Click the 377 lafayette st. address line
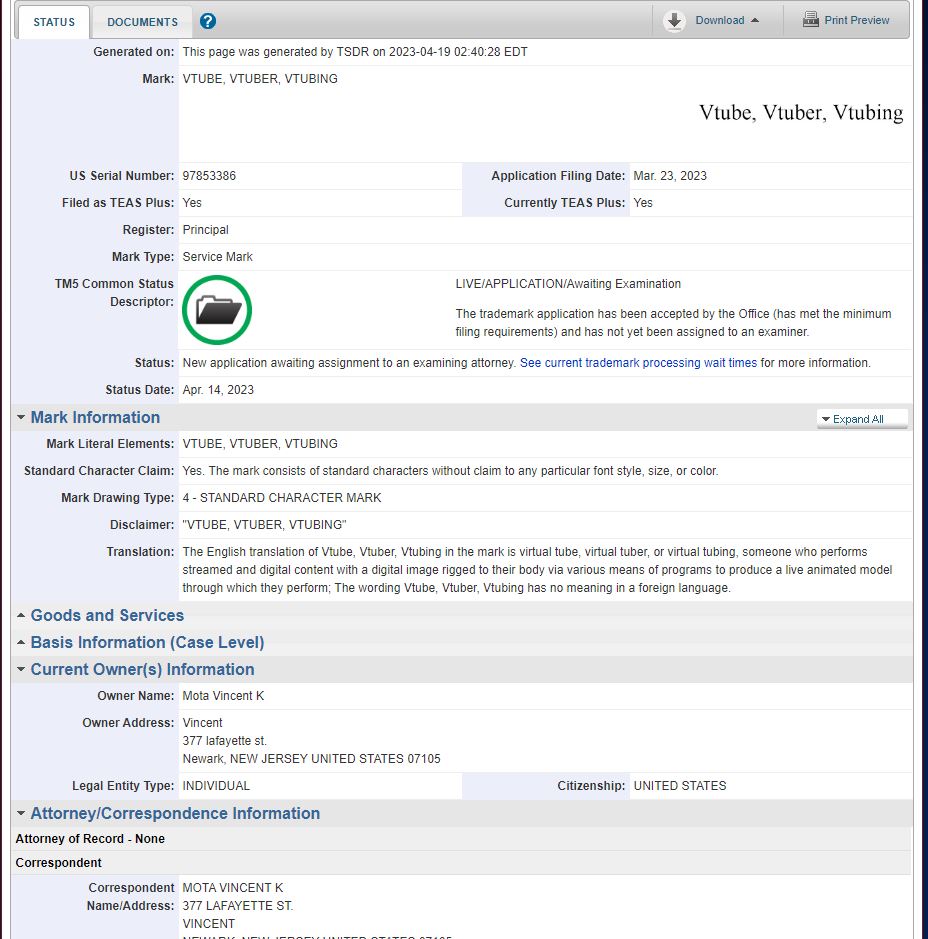The width and height of the screenshot is (928, 939). 225,741
